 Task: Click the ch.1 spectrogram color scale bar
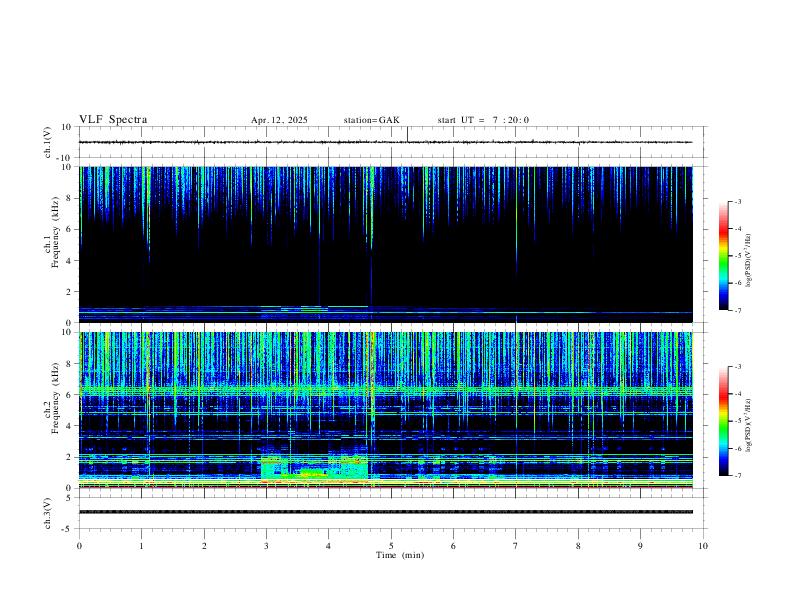(x=724, y=256)
